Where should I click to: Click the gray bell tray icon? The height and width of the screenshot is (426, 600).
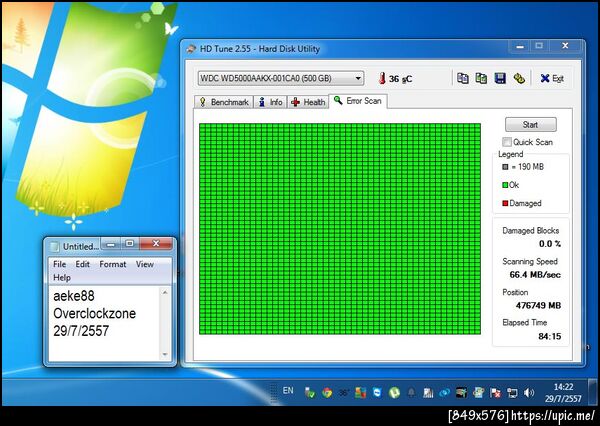411,392
